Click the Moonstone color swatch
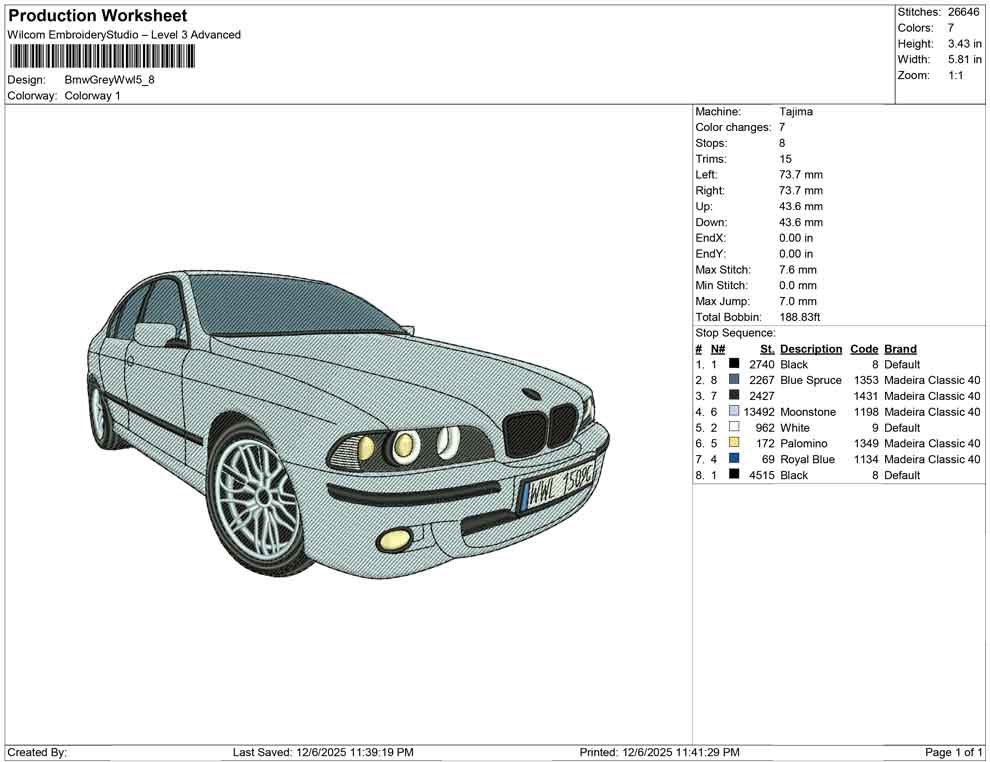Screen dimensions: 990x762 point(733,412)
